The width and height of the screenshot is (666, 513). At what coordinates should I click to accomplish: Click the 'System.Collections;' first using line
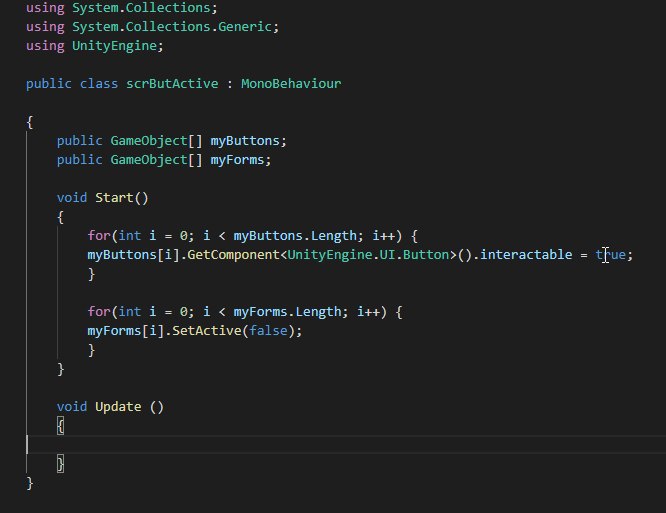[145, 8]
